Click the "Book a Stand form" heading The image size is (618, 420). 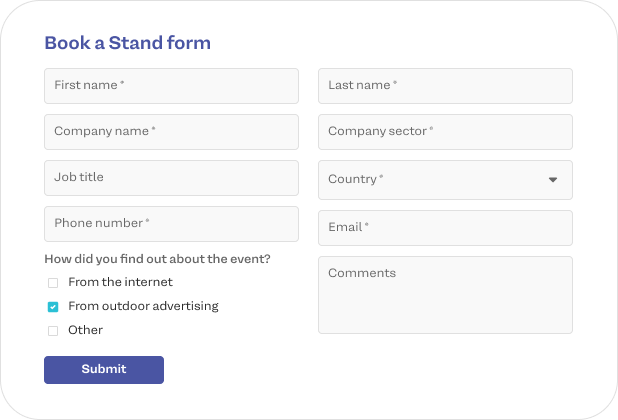coord(127,43)
